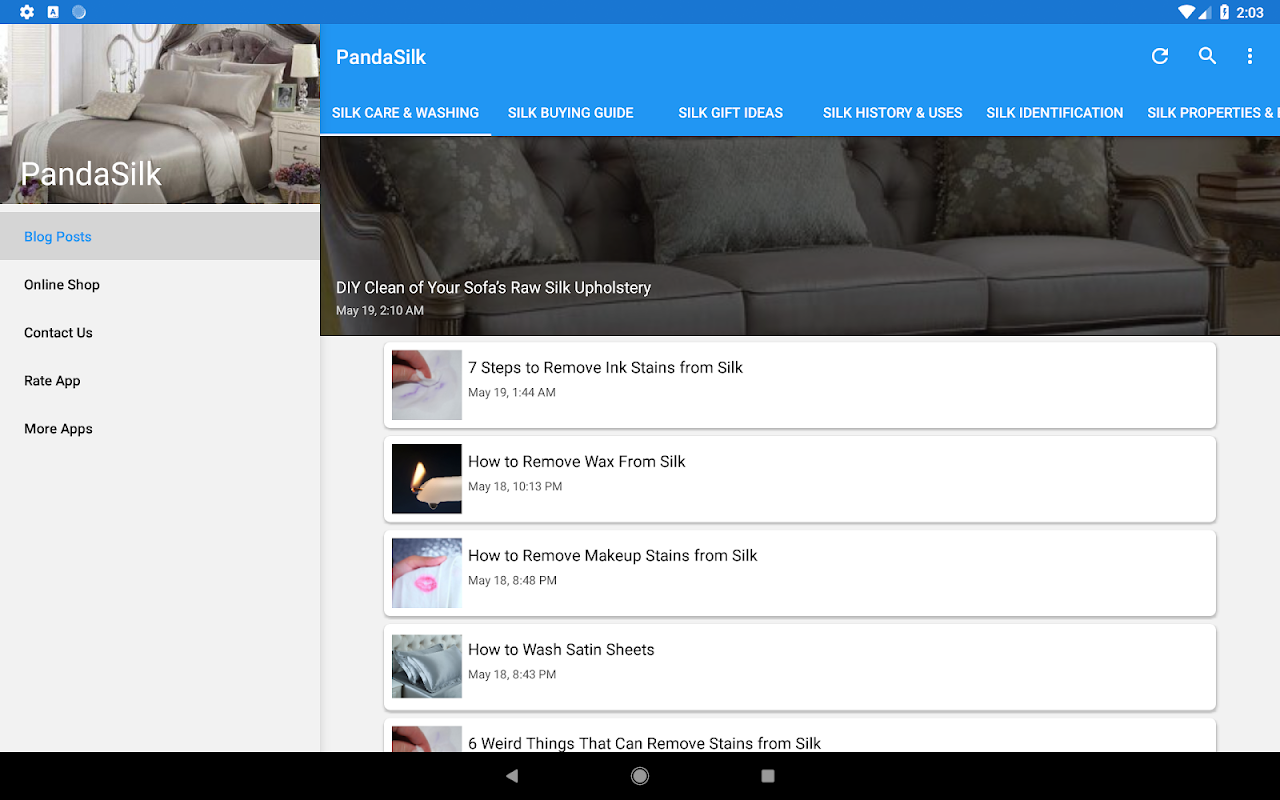The width and height of the screenshot is (1280, 800).
Task: Tap the 2:03 clock in status bar
Action: click(1250, 12)
